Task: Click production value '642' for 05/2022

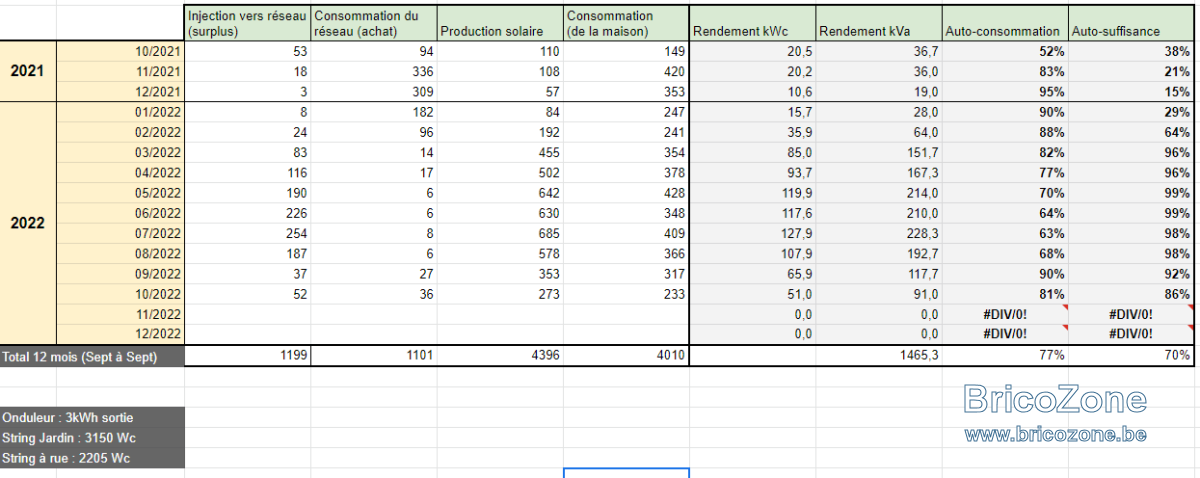Action: (500, 193)
